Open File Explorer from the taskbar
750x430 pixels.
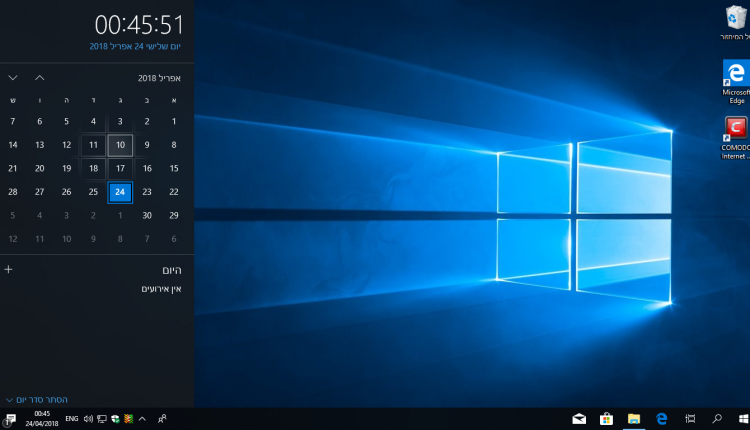click(x=634, y=419)
